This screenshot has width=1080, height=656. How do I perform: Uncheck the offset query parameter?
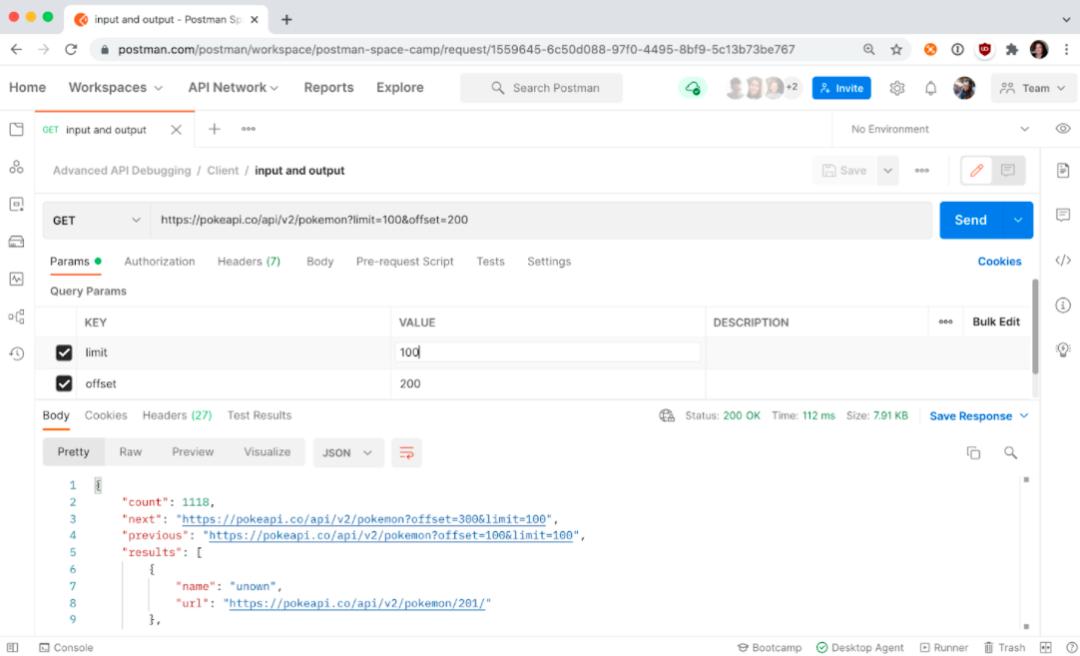tap(64, 384)
